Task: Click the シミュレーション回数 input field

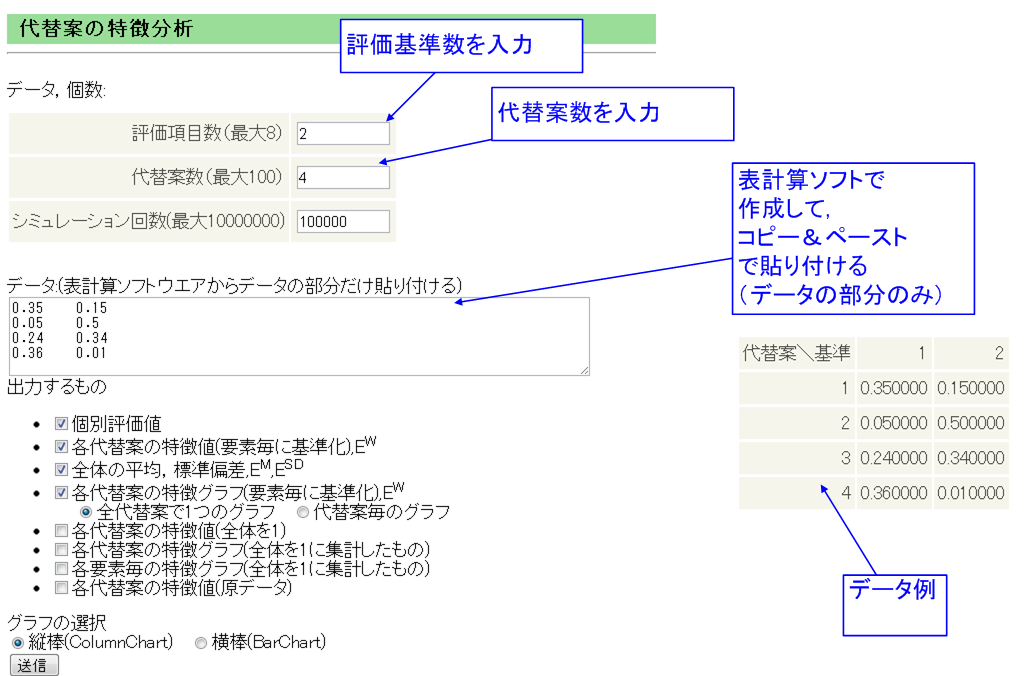Action: pyautogui.click(x=342, y=221)
